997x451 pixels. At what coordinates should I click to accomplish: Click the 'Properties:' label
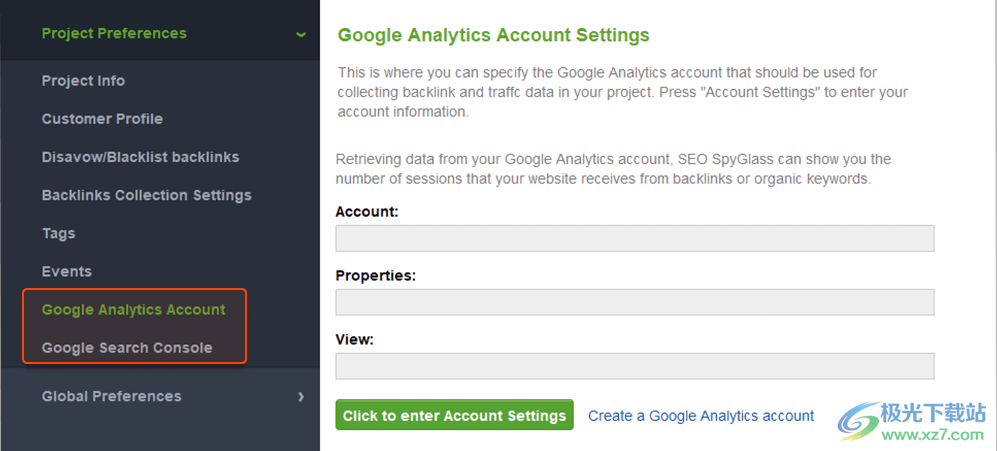tap(375, 276)
